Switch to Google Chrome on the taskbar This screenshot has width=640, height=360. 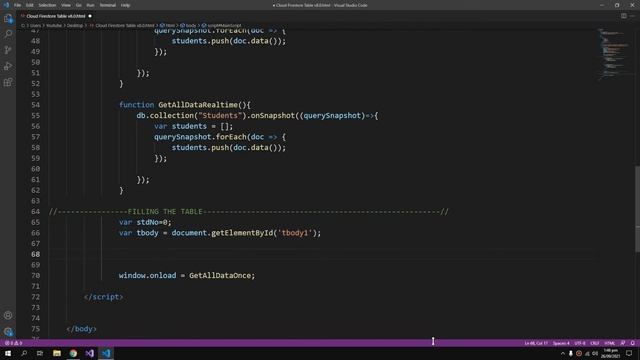(73, 353)
